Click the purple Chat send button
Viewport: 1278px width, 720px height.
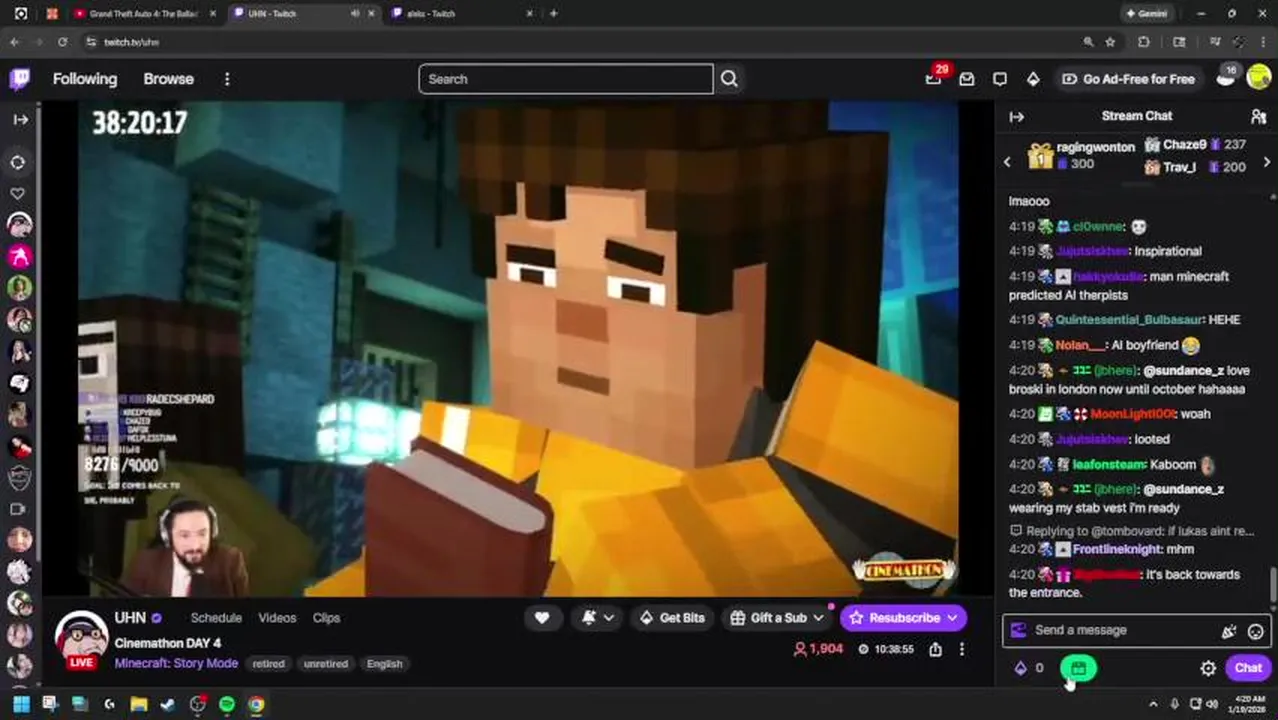pyautogui.click(x=1248, y=668)
